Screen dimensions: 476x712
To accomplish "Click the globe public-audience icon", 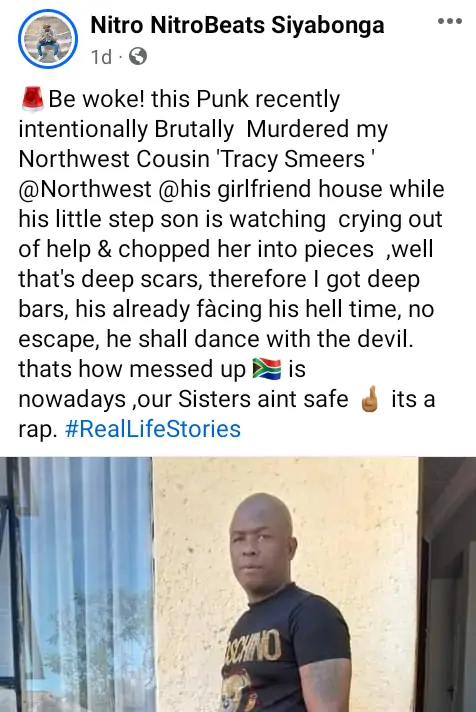I will (138, 56).
